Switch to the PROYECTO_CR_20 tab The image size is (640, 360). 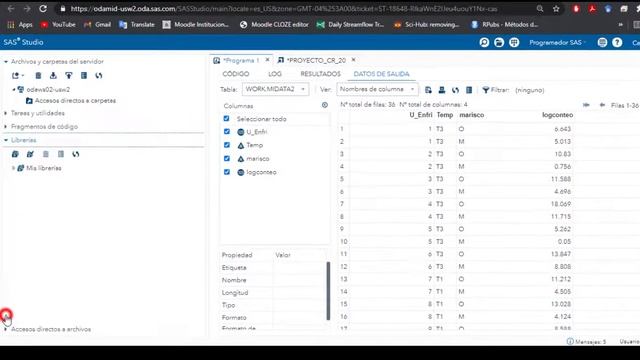tap(316, 60)
